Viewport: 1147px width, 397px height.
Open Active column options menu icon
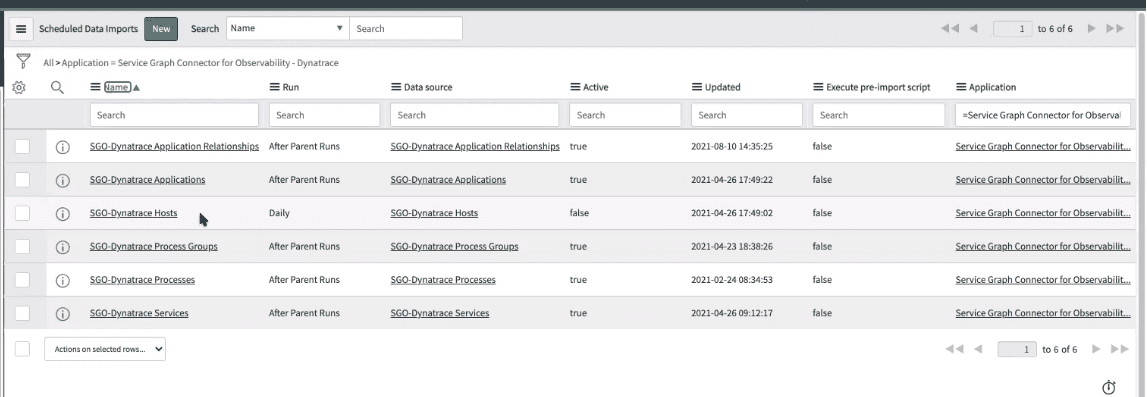pos(575,87)
